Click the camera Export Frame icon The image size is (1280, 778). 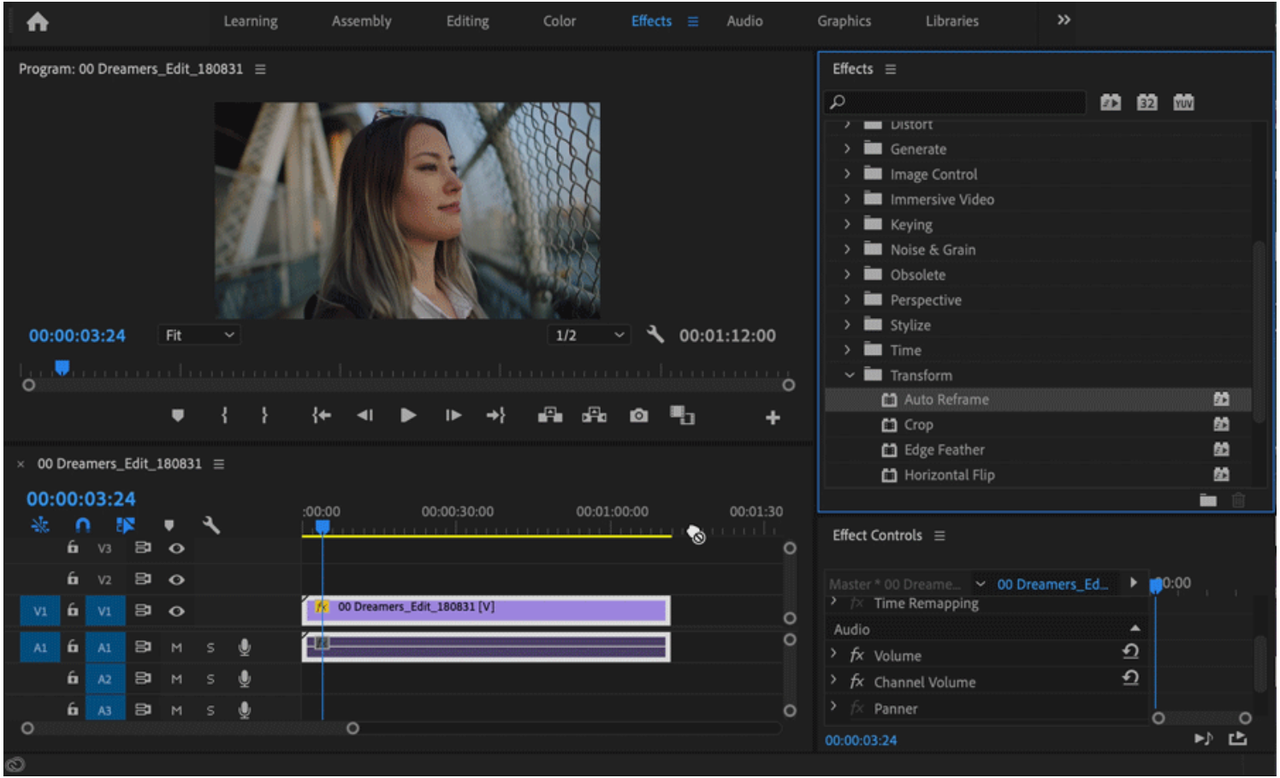638,415
